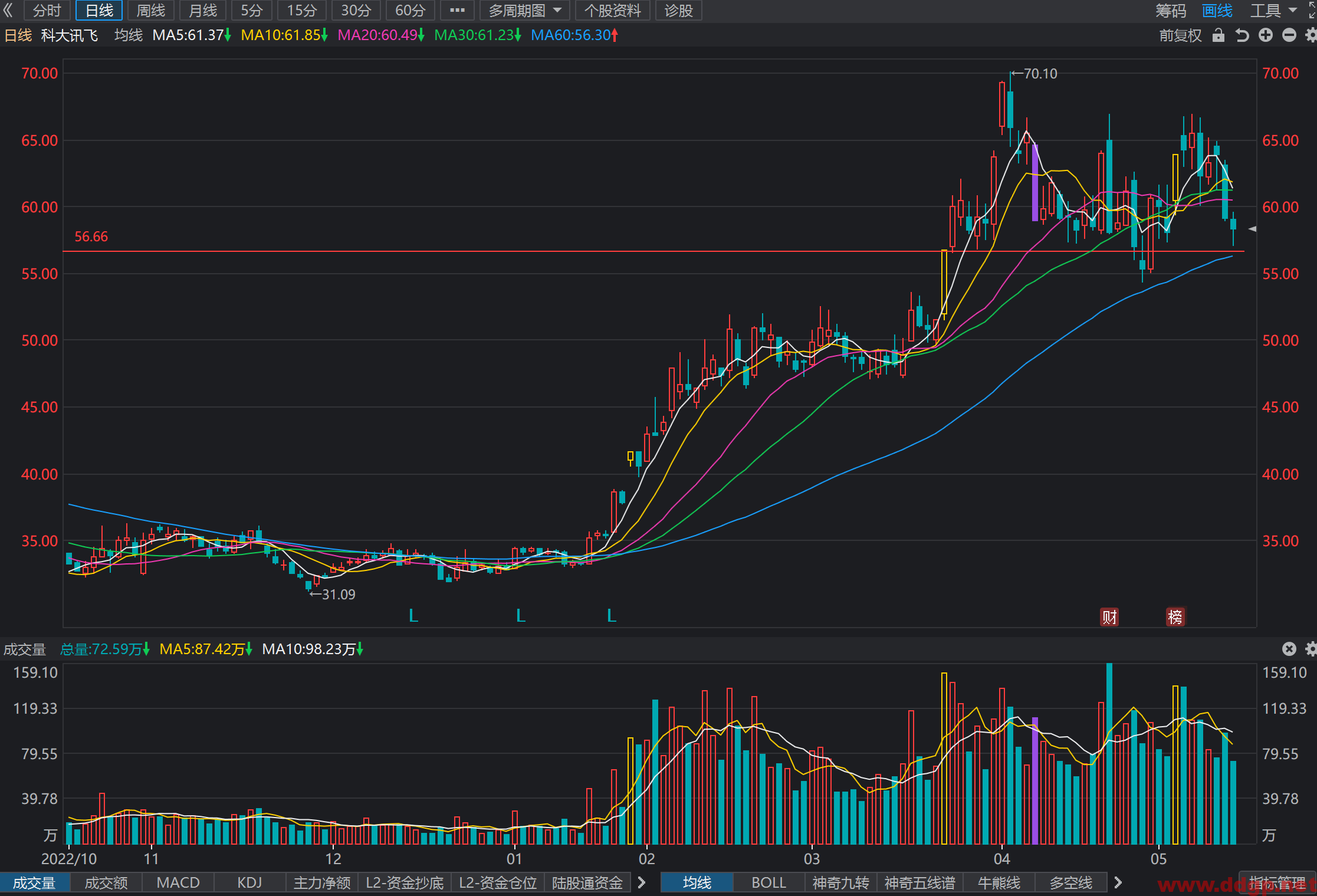Click the 诊股 stock diagnosis button
Viewport: 1317px width, 896px height.
tap(678, 11)
